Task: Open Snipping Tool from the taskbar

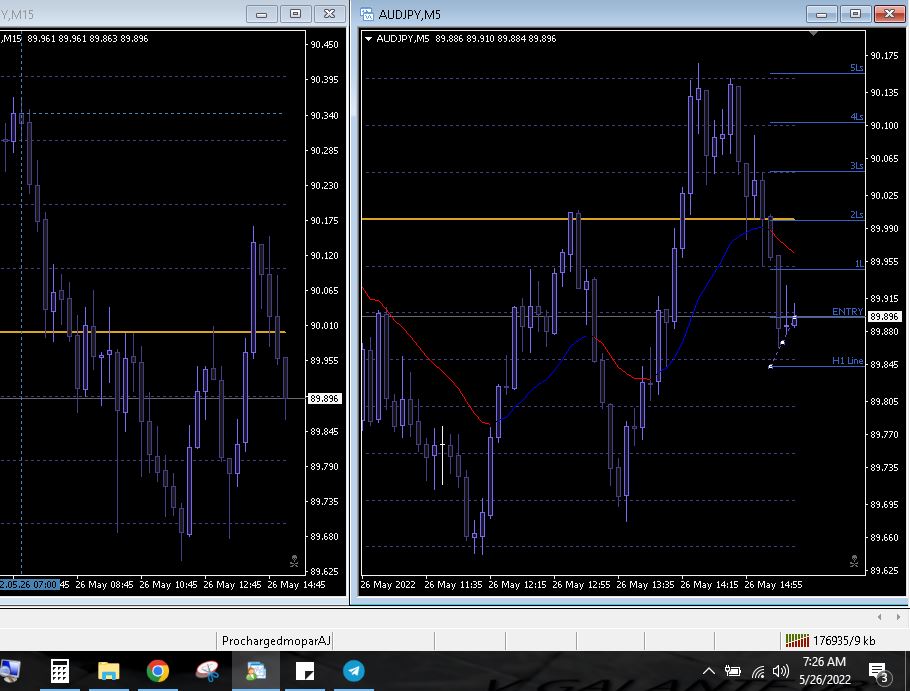Action: [x=207, y=671]
